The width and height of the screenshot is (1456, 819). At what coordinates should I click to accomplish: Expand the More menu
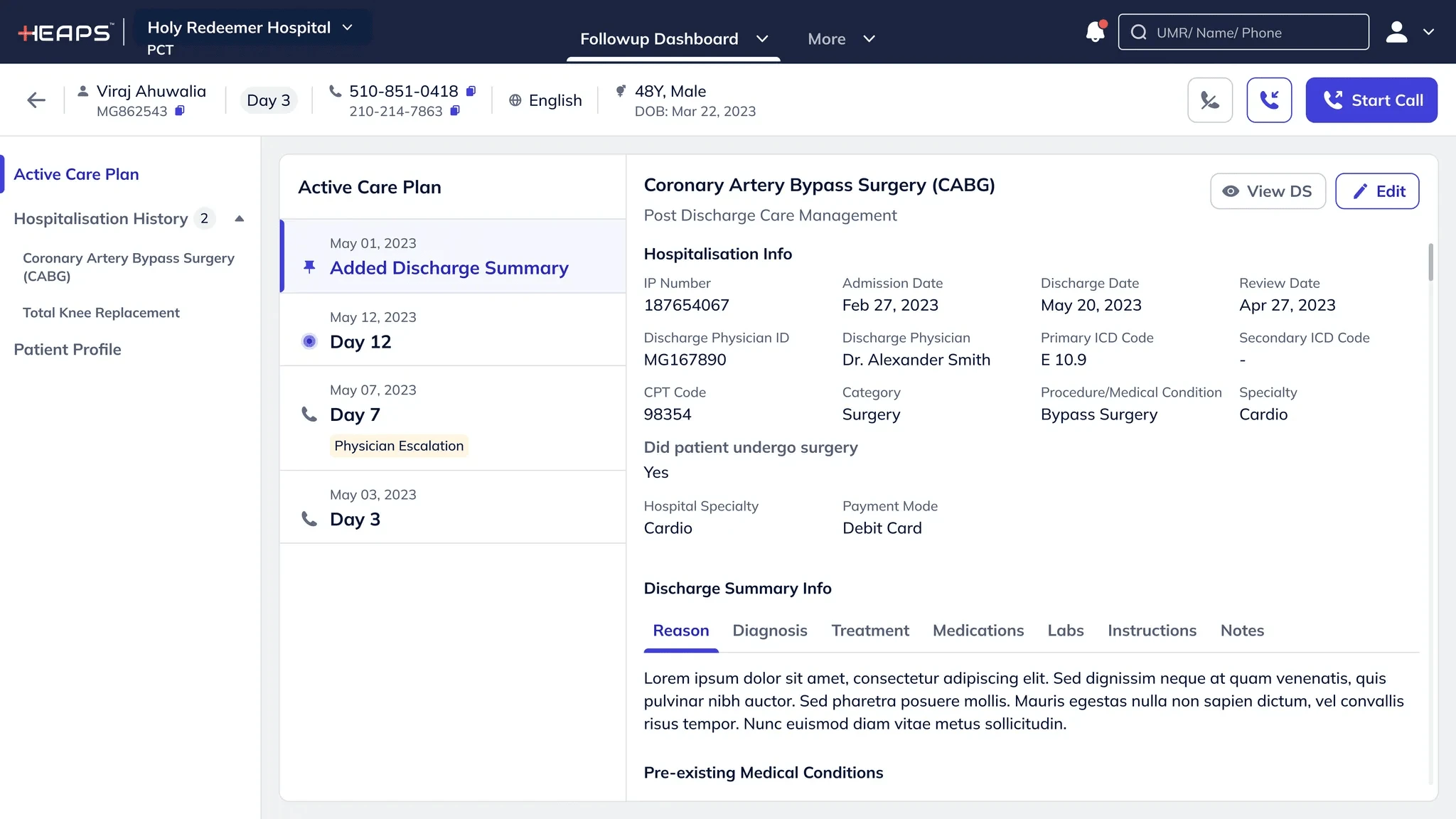(841, 39)
